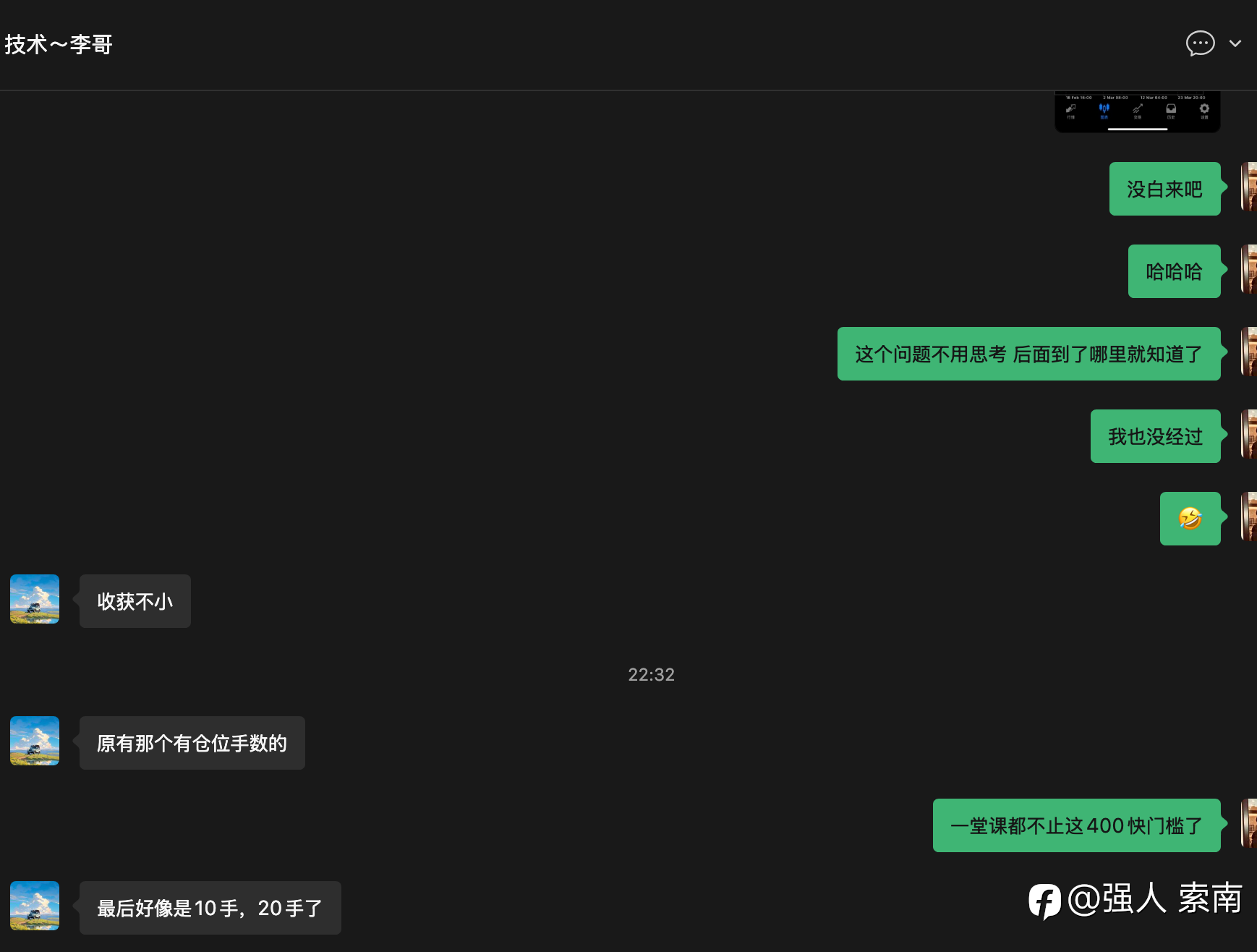Select the received message 收获不小
This screenshot has width=1257, height=952.
[135, 601]
